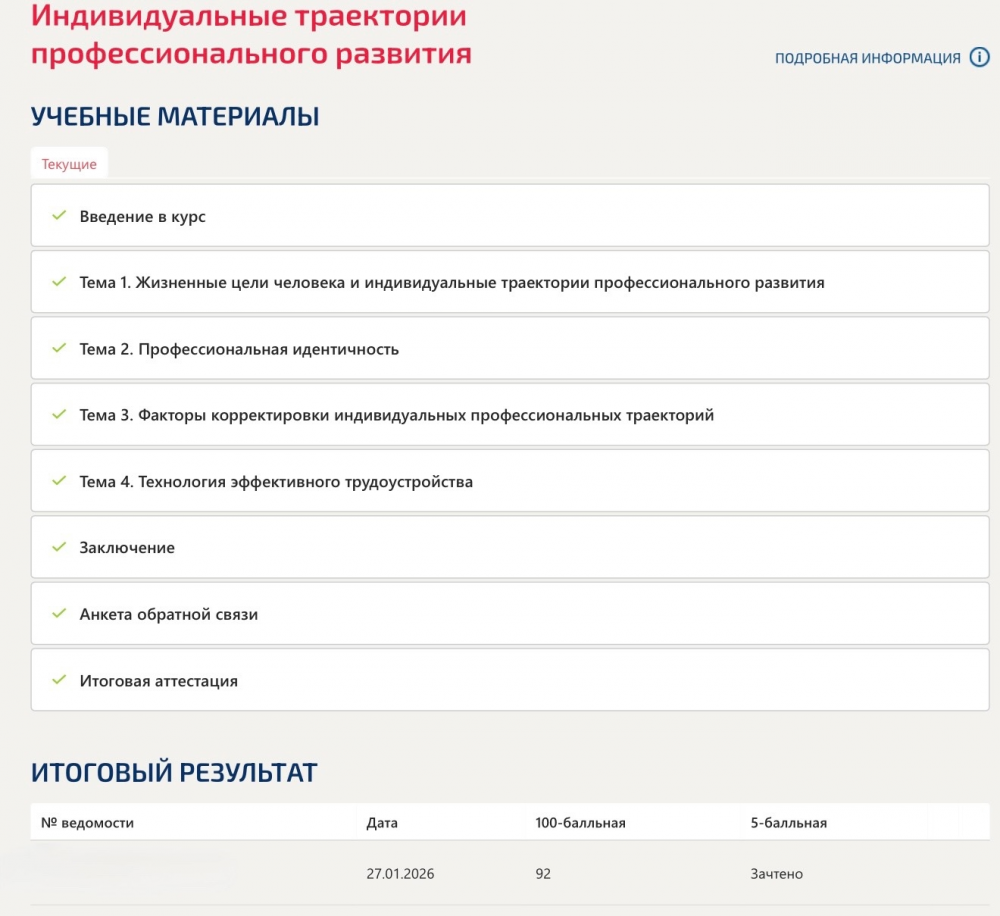Click green checkmark next to Тема 1
The image size is (1000, 916).
coord(59,281)
